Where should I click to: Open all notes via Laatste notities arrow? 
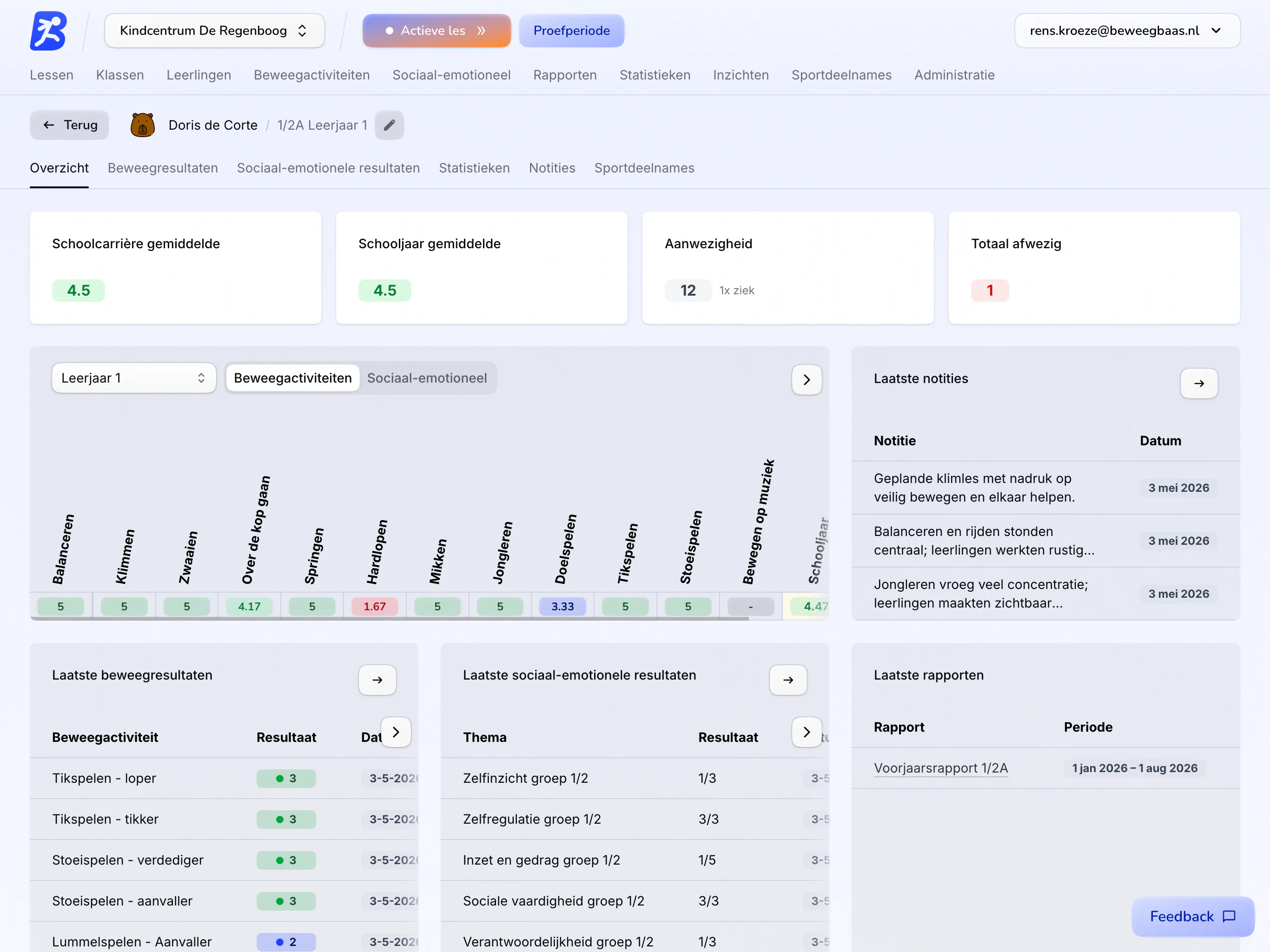[x=1199, y=383]
